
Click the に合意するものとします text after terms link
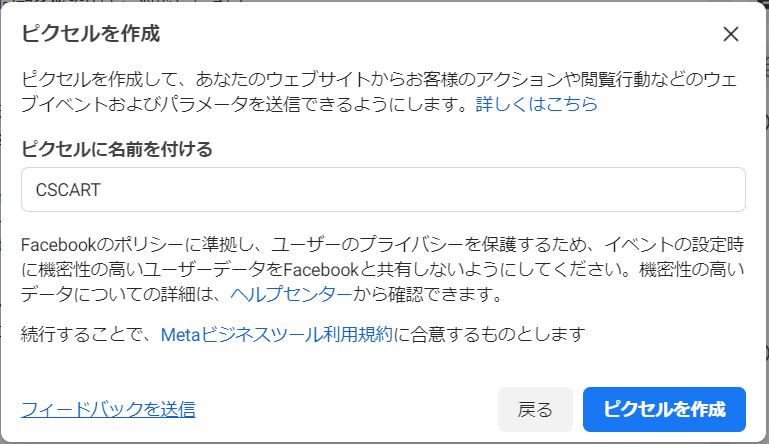488,334
